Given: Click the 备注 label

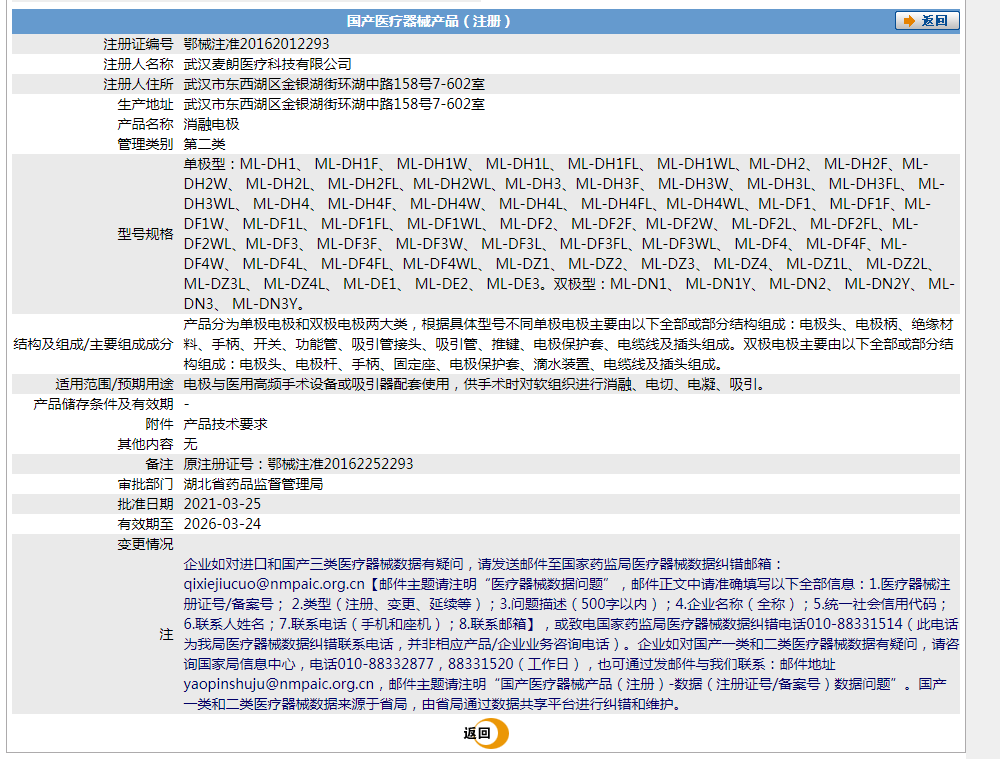Looking at the screenshot, I should pyautogui.click(x=159, y=464).
